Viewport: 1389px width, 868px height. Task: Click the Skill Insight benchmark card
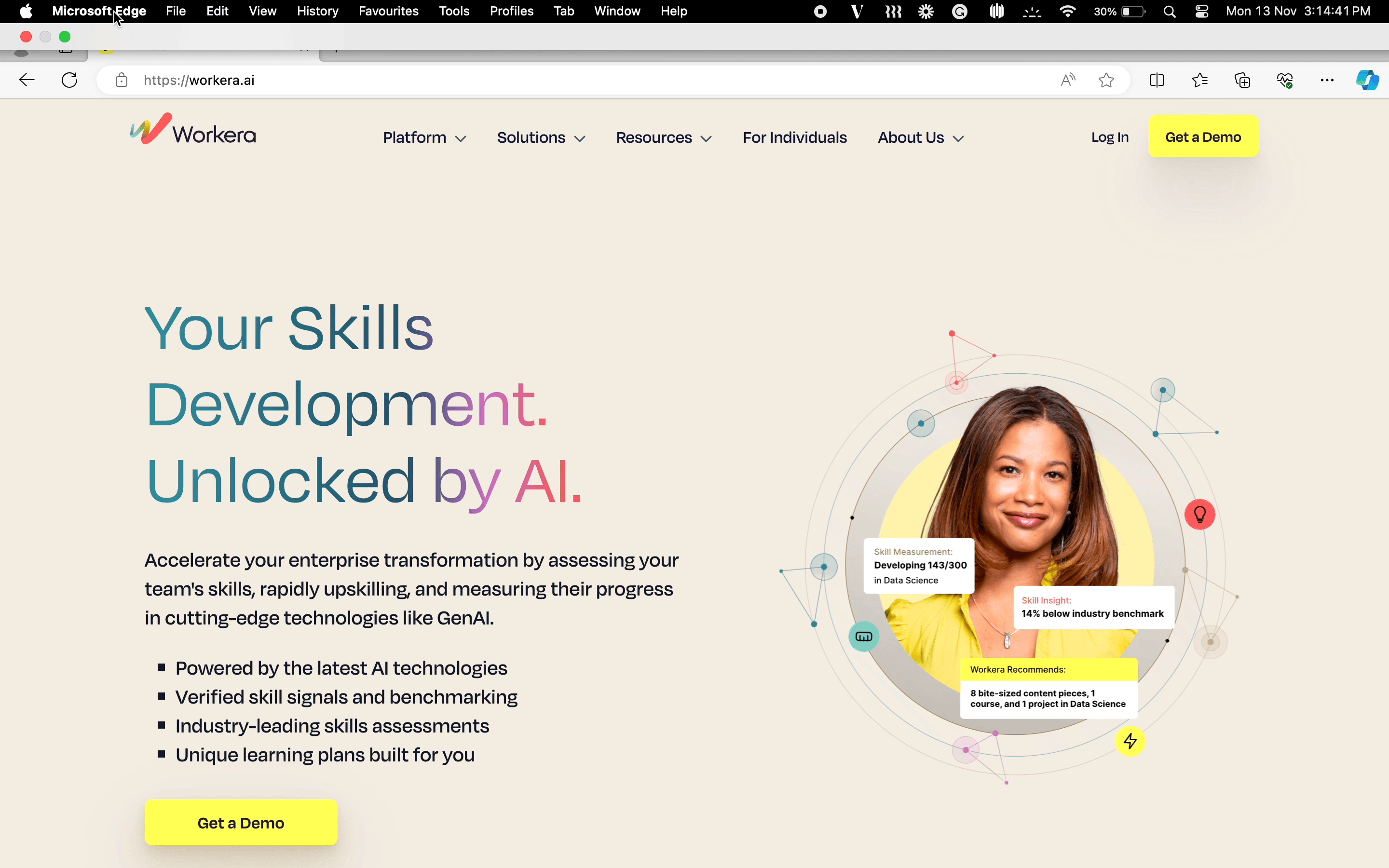(x=1094, y=608)
